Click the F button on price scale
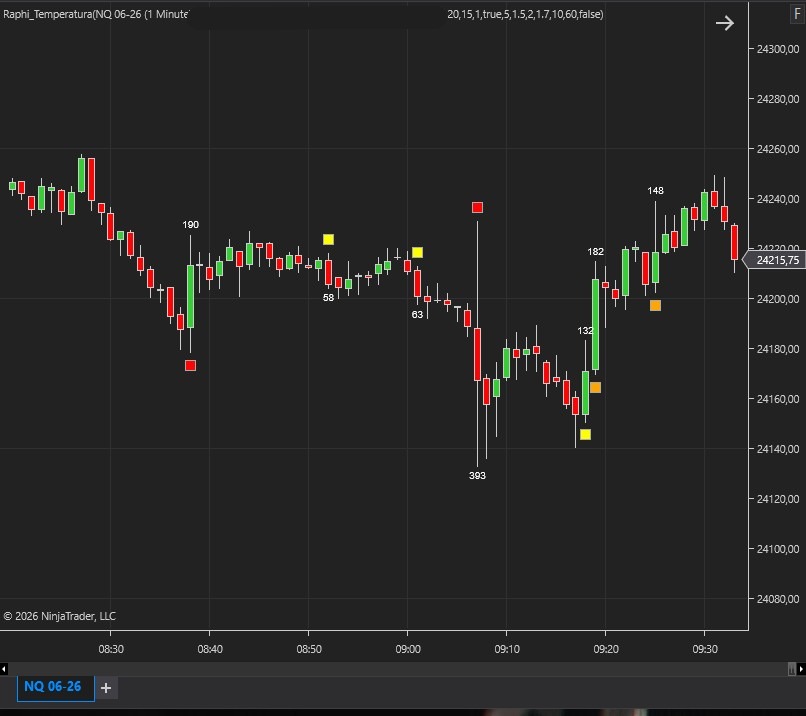 [796, 15]
